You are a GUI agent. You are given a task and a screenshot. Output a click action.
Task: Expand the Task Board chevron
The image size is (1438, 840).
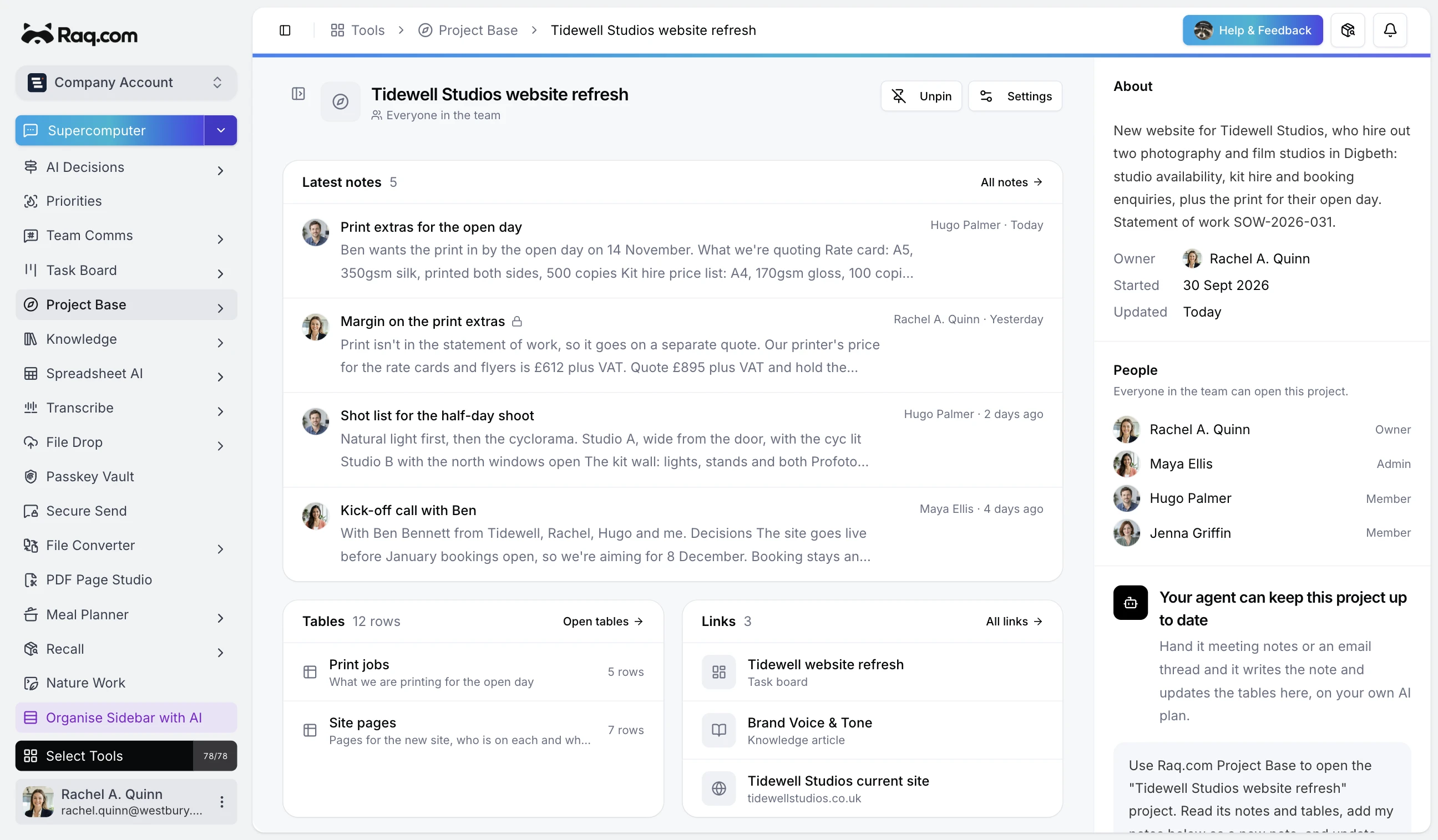click(220, 274)
